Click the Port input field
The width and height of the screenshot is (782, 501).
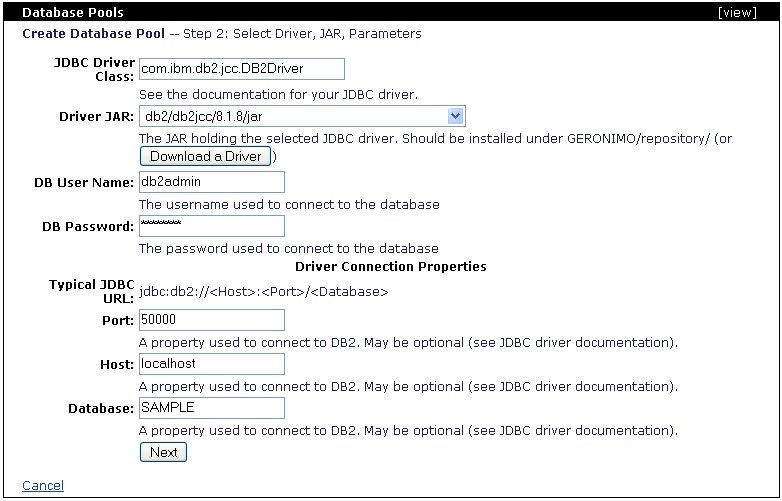211,320
